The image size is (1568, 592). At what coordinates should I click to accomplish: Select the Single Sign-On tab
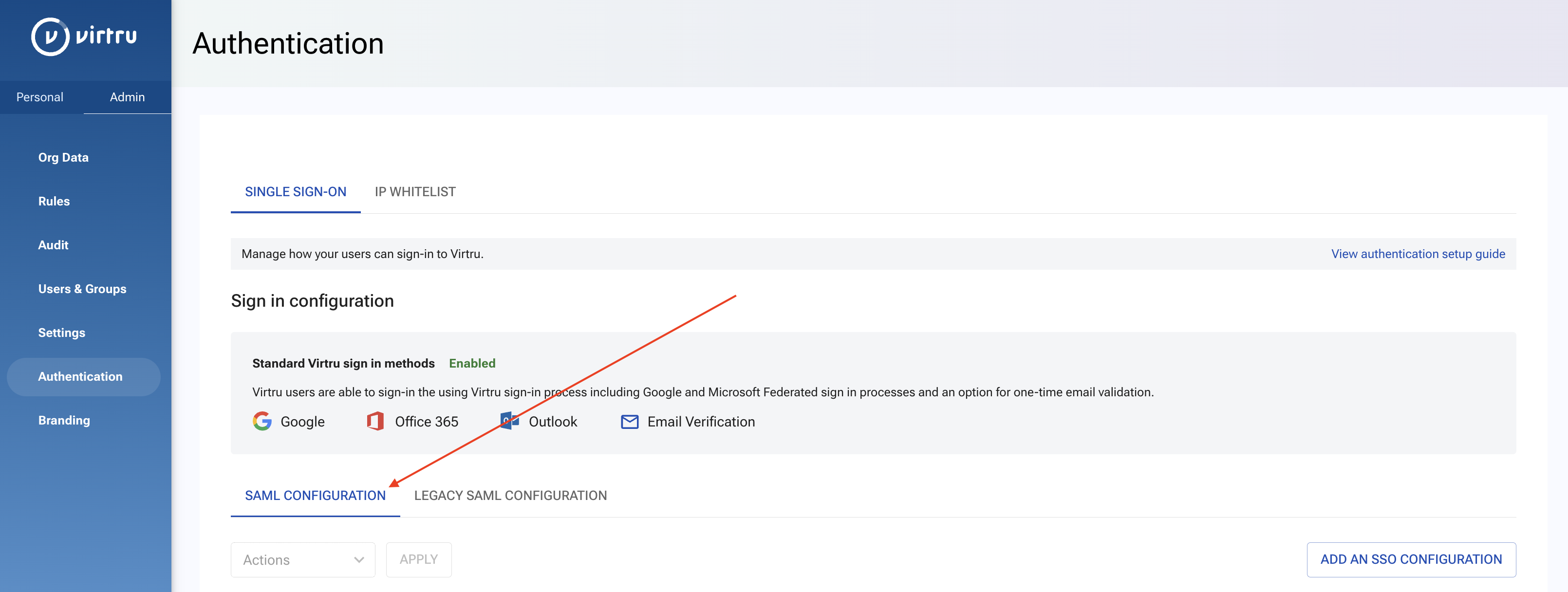click(295, 192)
